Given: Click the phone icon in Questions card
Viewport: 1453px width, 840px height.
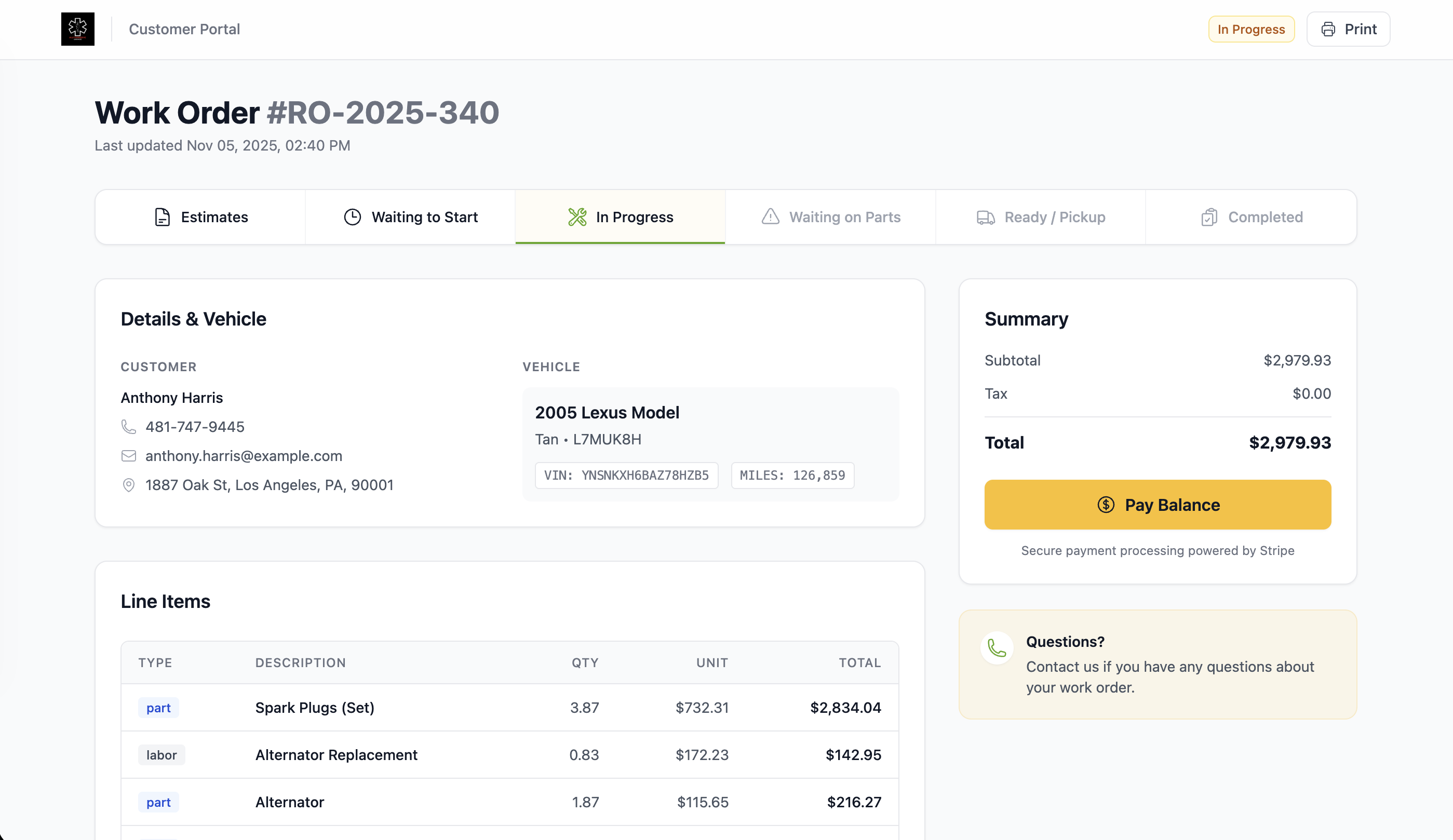Looking at the screenshot, I should pyautogui.click(x=997, y=647).
